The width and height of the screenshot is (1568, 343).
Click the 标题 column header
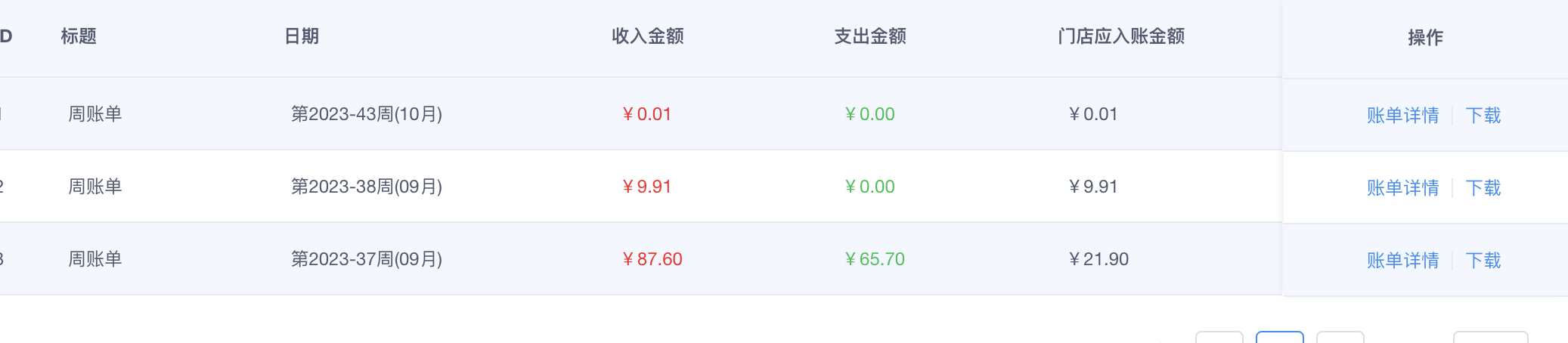click(x=79, y=36)
